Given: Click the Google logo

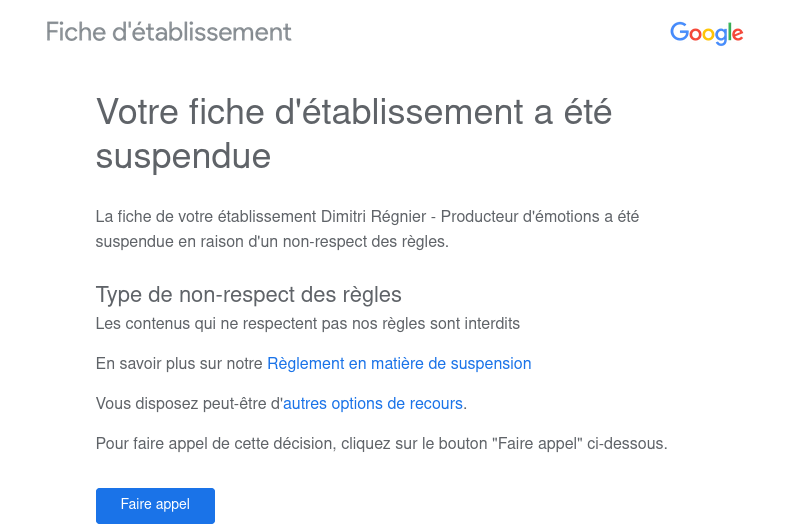Looking at the screenshot, I should [x=706, y=33].
